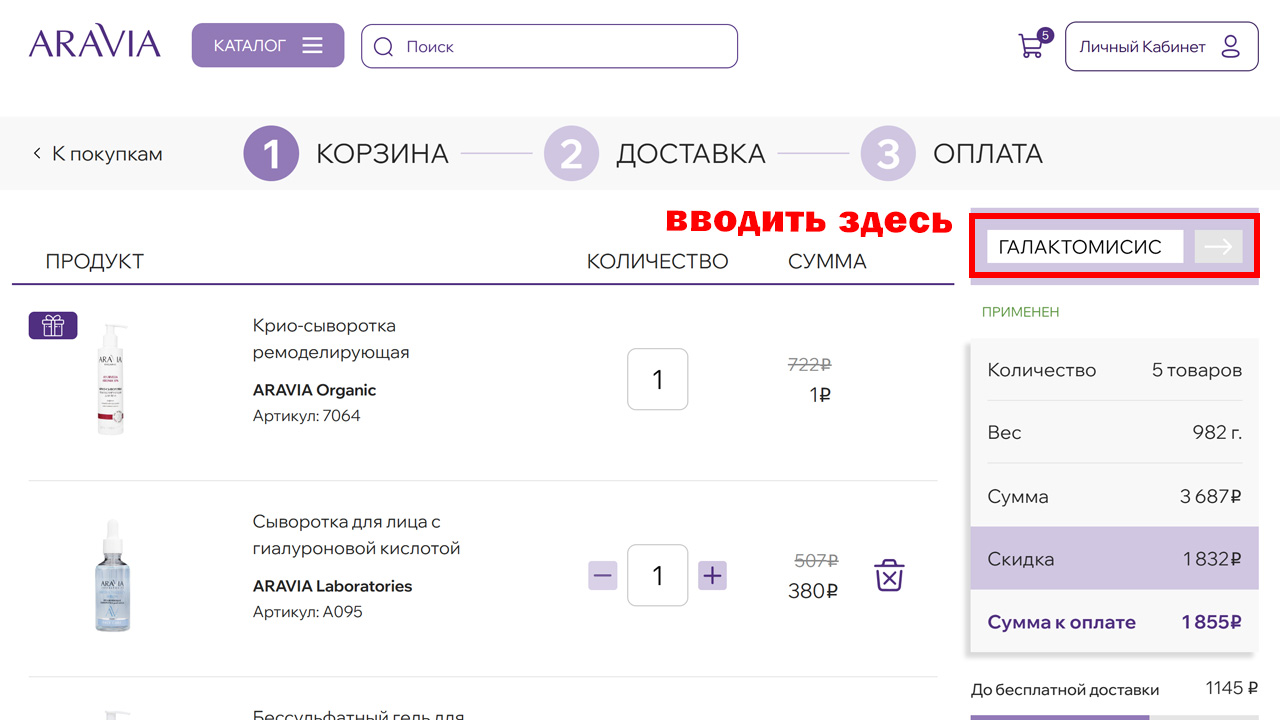Viewport: 1280px width, 720px height.
Task: Click the 5 товаров quantity value
Action: point(1197,370)
